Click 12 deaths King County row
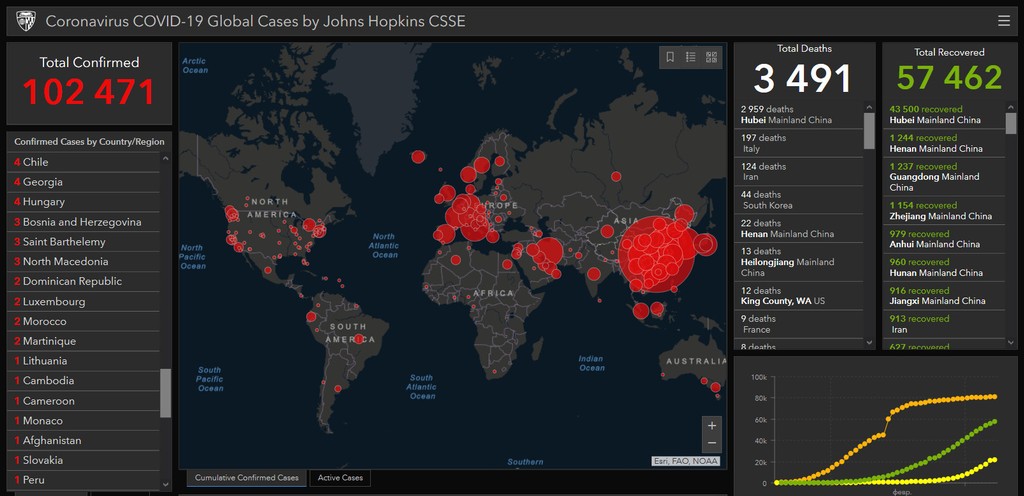This screenshot has width=1024, height=496. [799, 296]
